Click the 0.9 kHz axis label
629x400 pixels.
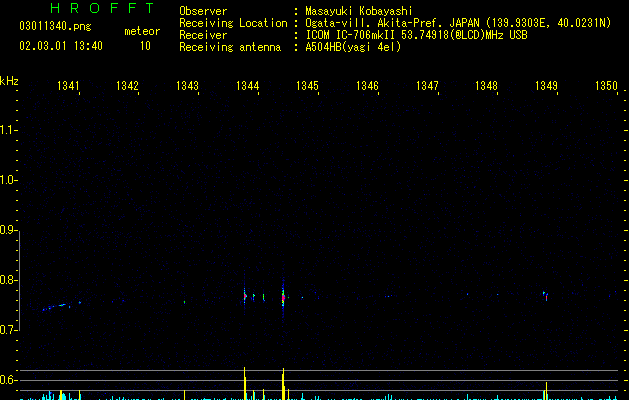pyautogui.click(x=8, y=230)
